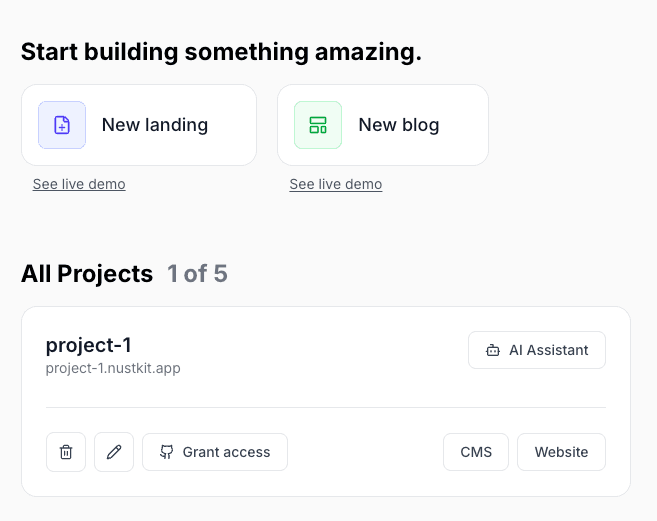
Task: Select the New landing label text
Action: (155, 125)
